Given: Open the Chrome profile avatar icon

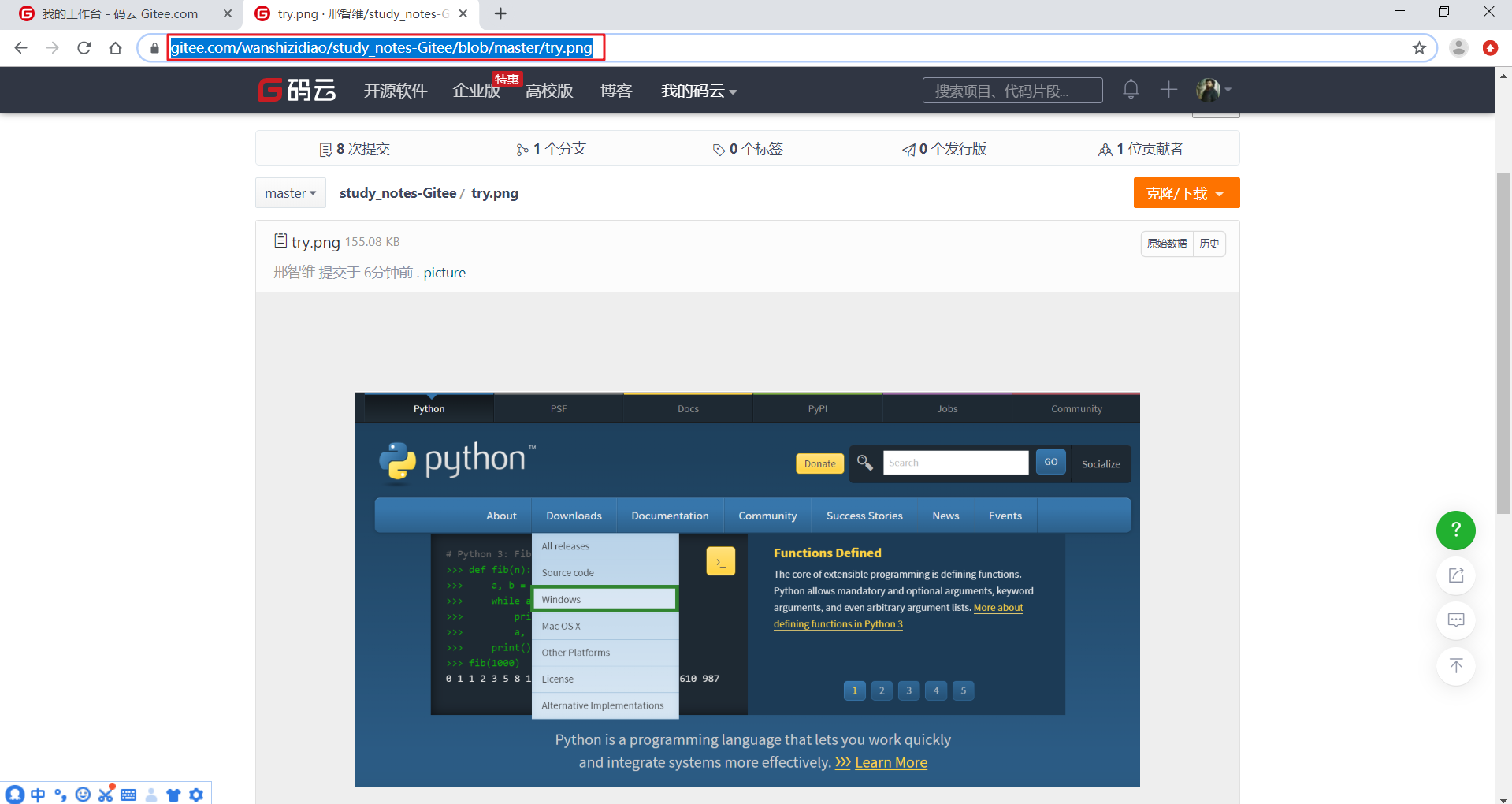Looking at the screenshot, I should pos(1458,48).
